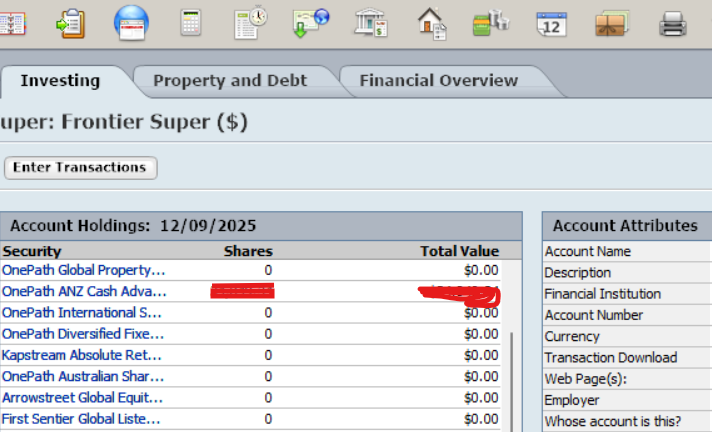
Task: Click $0.00 value for OnePath Diversified Fixe
Action: click(x=481, y=334)
